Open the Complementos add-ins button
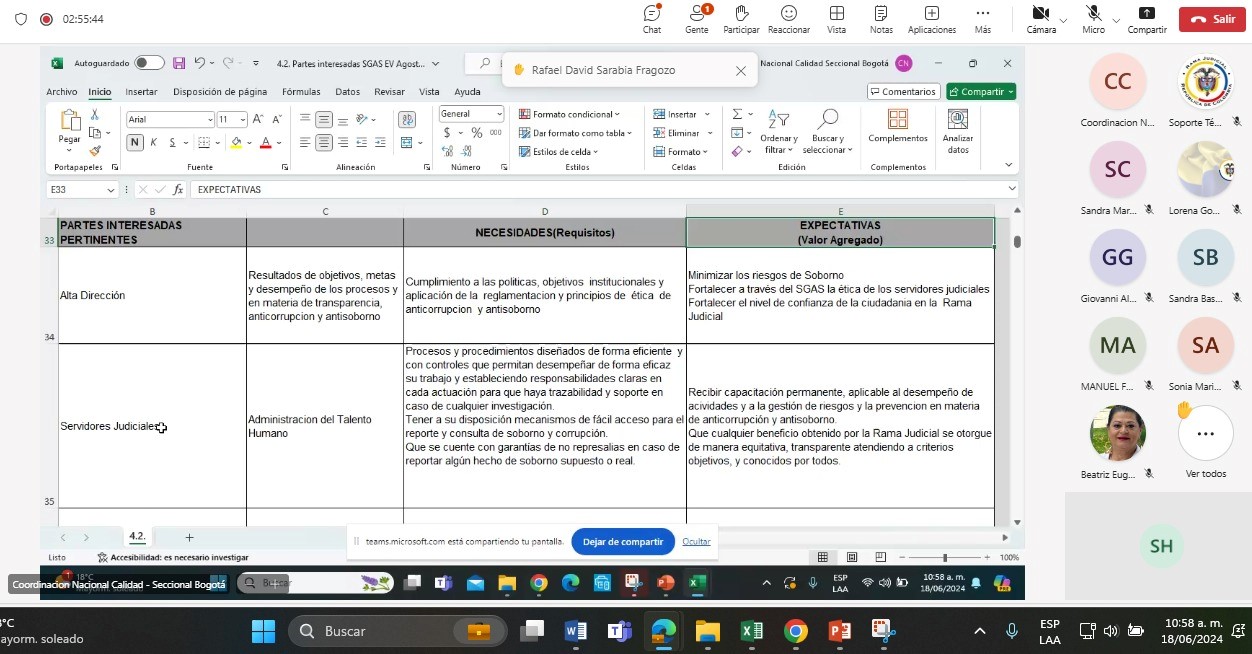Screen dimensions: 1252x654 [x=898, y=127]
